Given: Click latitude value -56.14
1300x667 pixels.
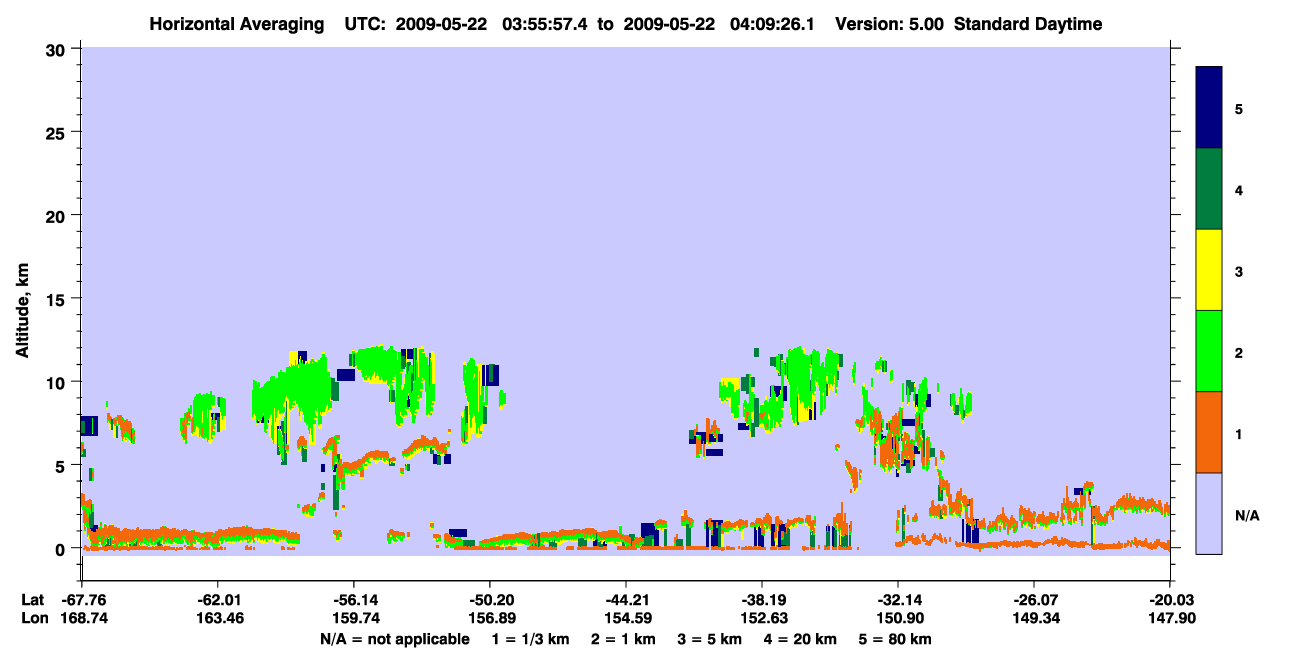Looking at the screenshot, I should tap(353, 600).
